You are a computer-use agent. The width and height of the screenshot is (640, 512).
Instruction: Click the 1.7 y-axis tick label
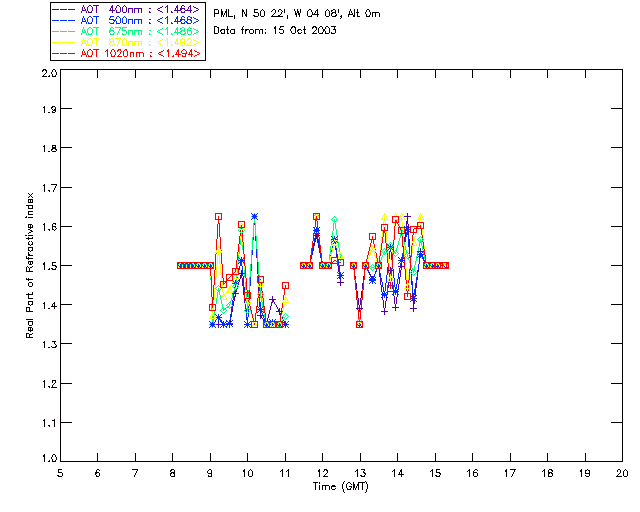pyautogui.click(x=49, y=188)
